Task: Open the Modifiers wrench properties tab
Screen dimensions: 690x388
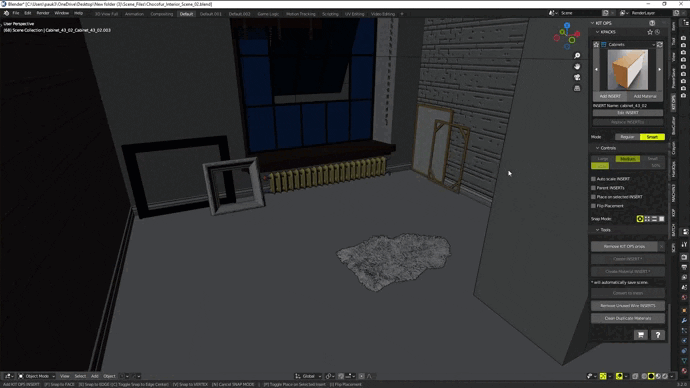Action: pyautogui.click(x=684, y=320)
